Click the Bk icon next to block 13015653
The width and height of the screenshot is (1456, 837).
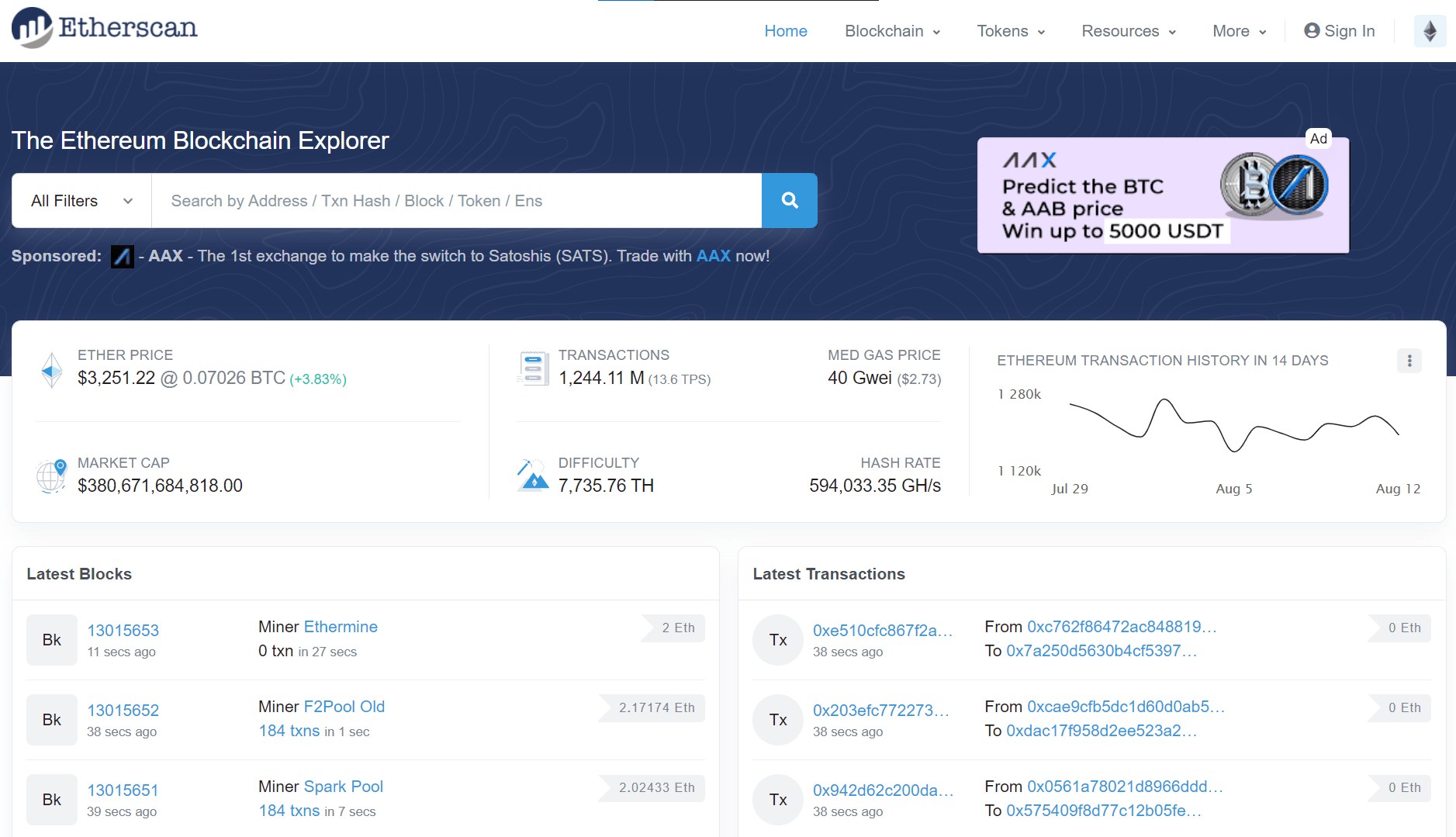[x=51, y=639]
